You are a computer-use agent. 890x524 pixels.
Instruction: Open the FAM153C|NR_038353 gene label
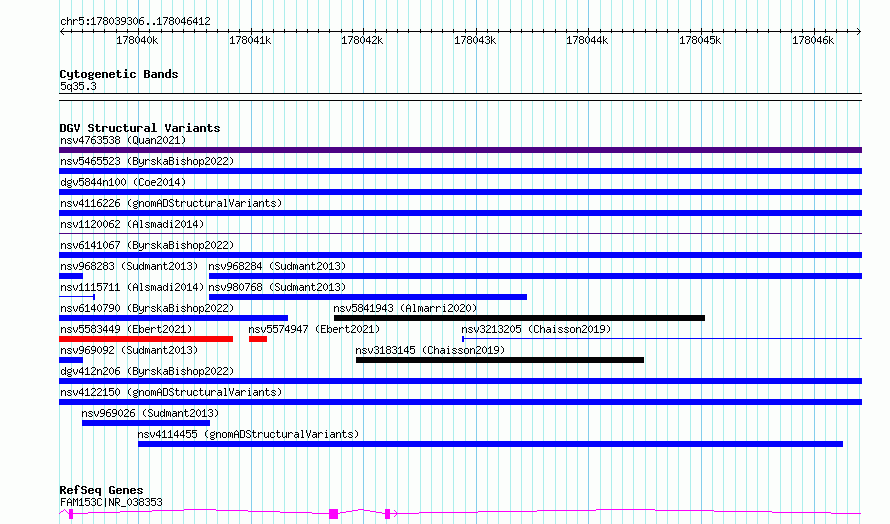coord(111,502)
